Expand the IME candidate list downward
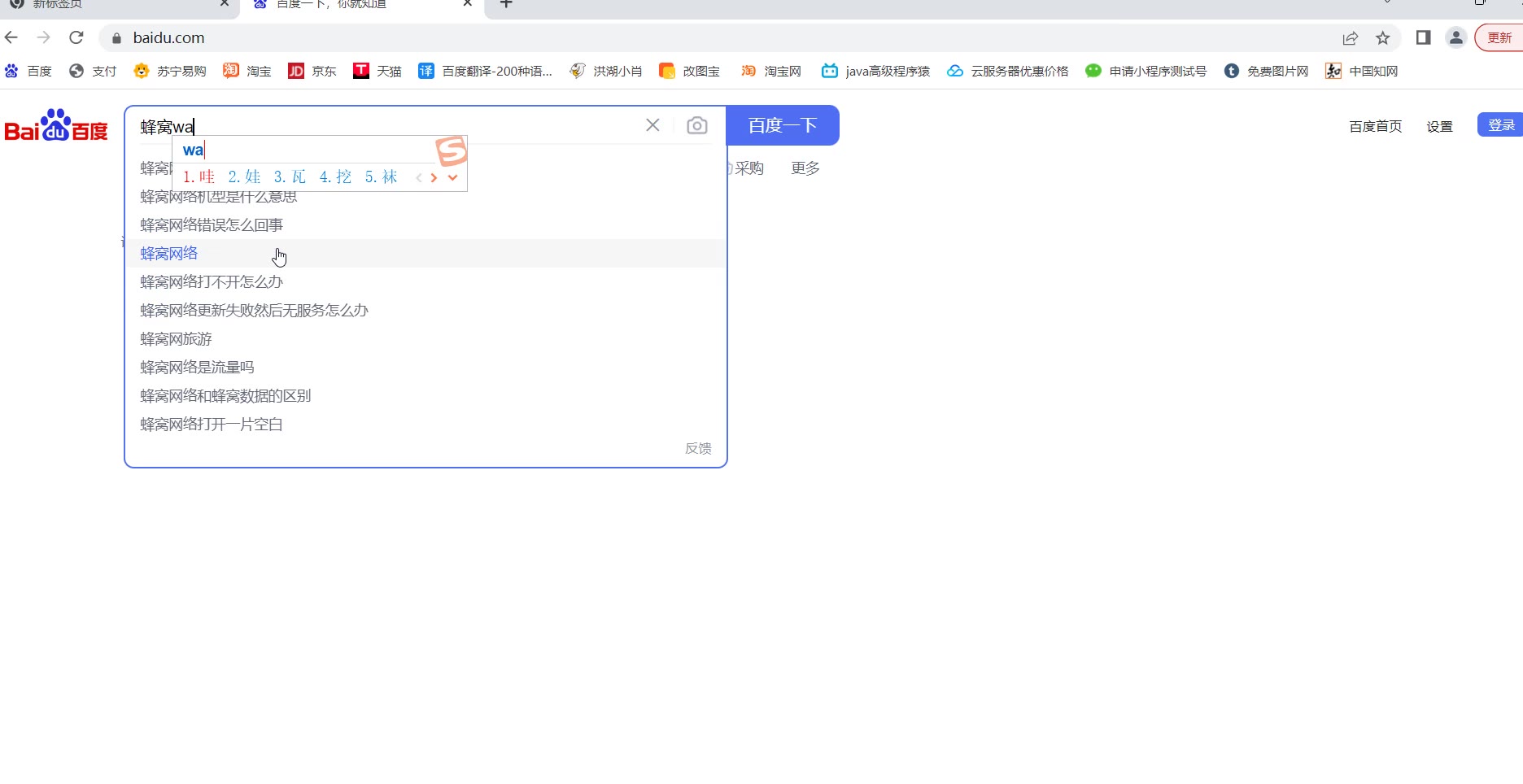 (453, 177)
